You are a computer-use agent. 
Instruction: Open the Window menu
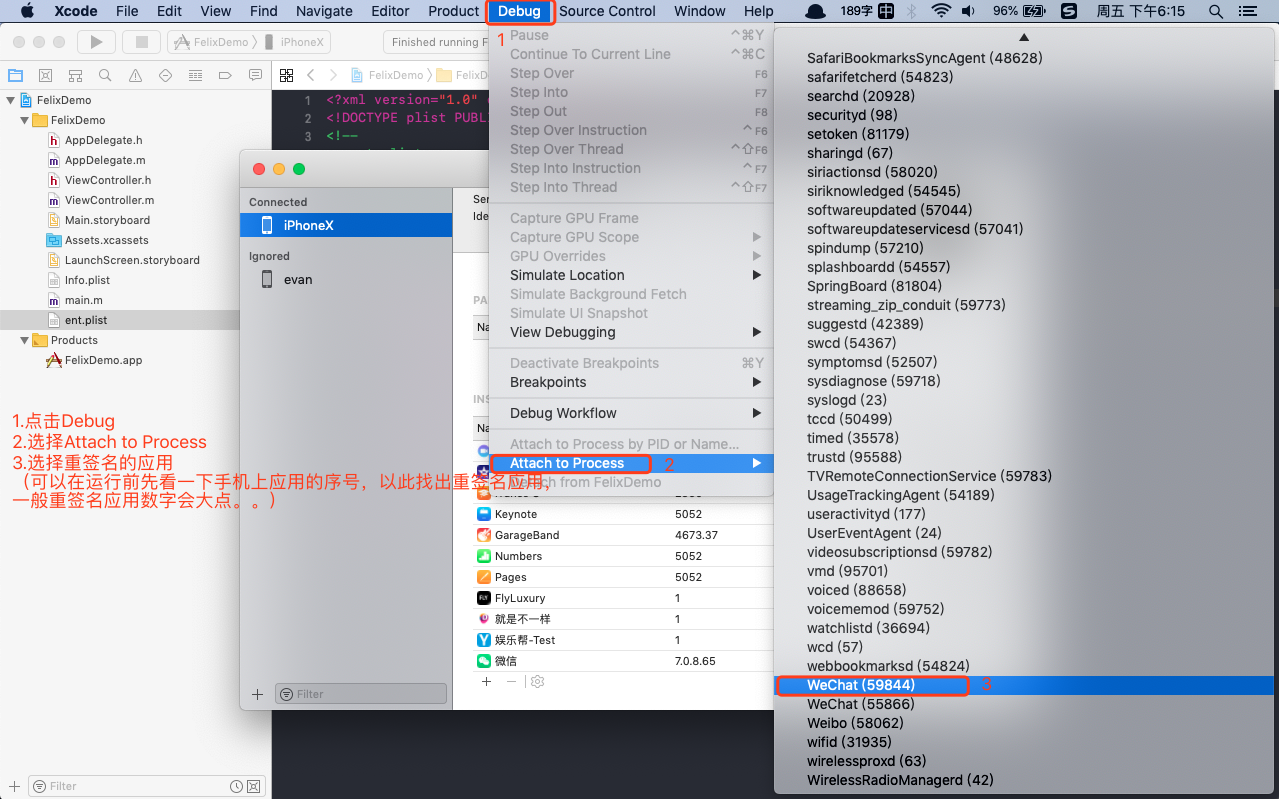point(699,11)
